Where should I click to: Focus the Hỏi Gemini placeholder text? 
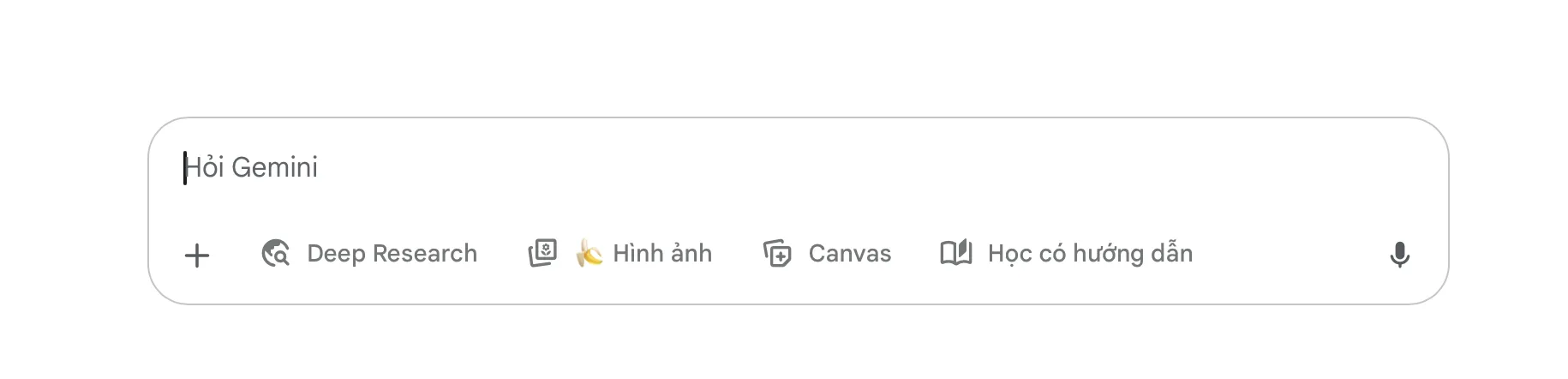pos(252,167)
